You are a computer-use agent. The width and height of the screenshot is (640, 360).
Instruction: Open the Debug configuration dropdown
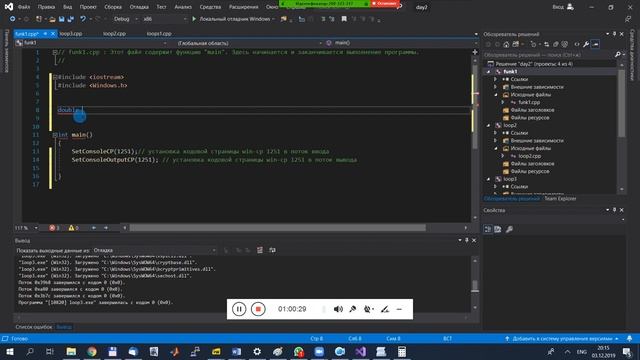pos(125,19)
